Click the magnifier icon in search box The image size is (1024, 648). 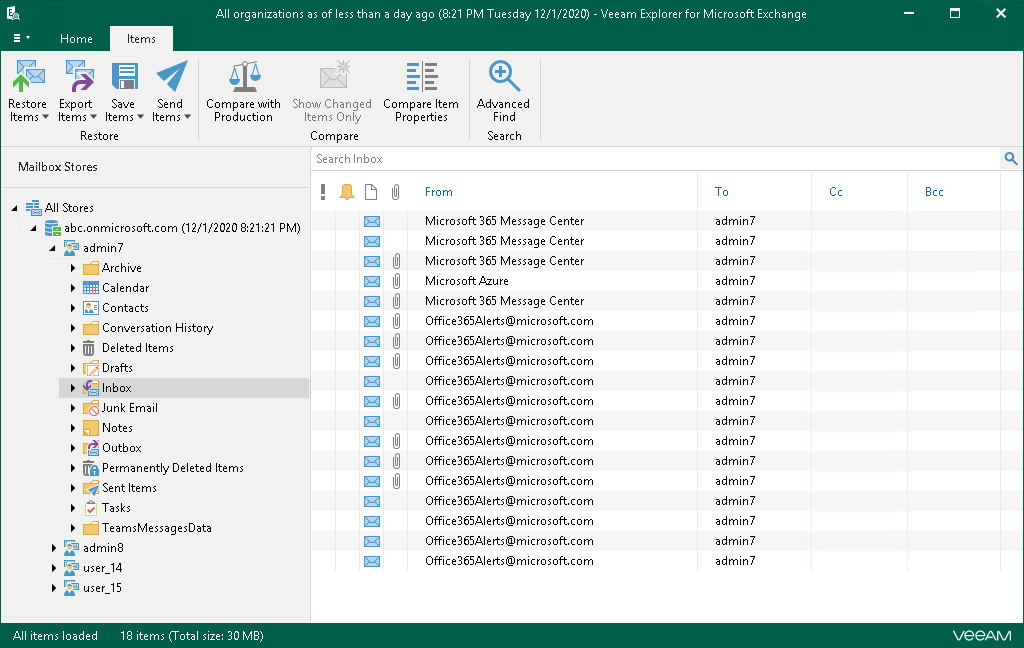point(1010,159)
